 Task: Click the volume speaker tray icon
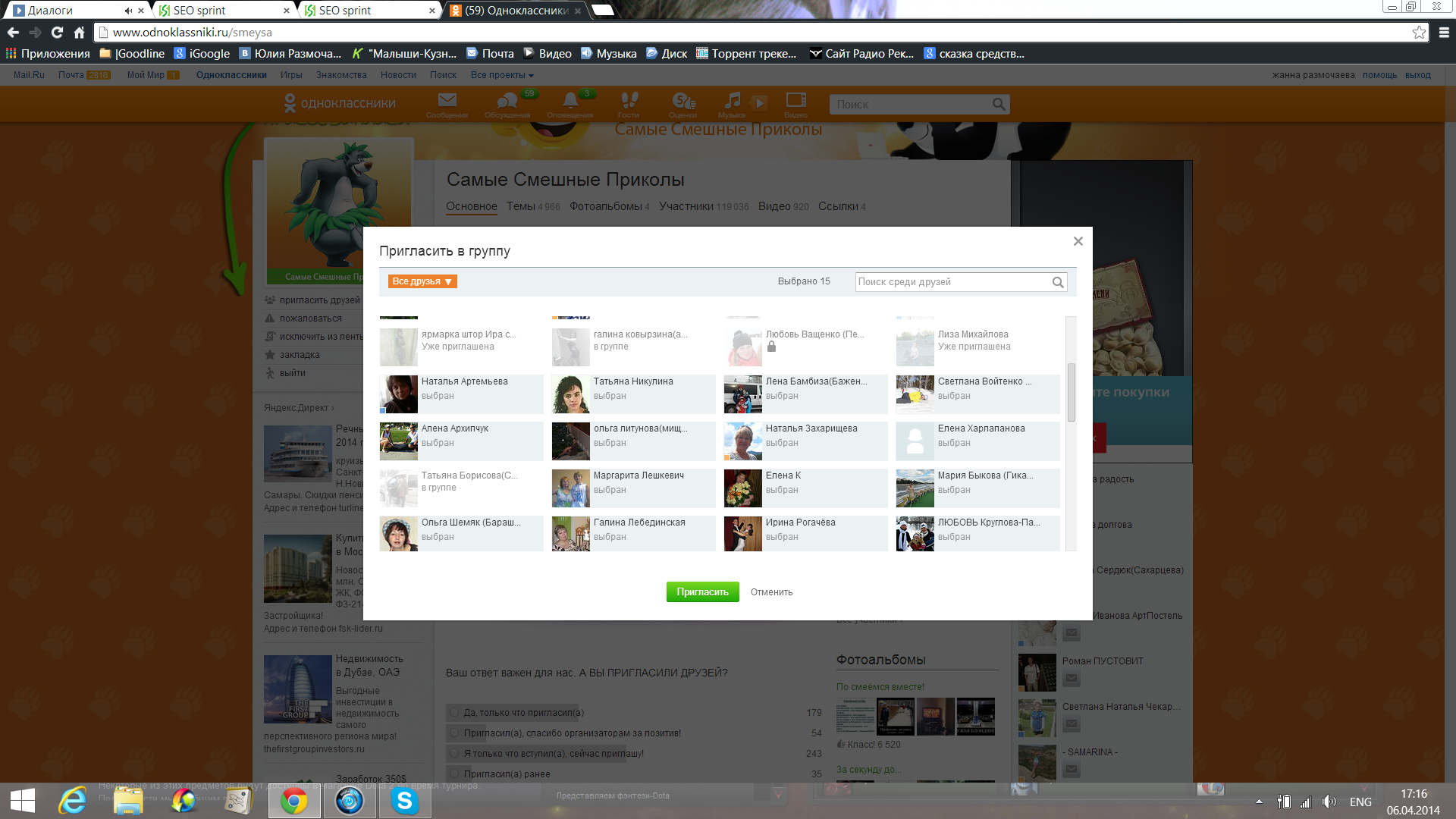[1329, 802]
